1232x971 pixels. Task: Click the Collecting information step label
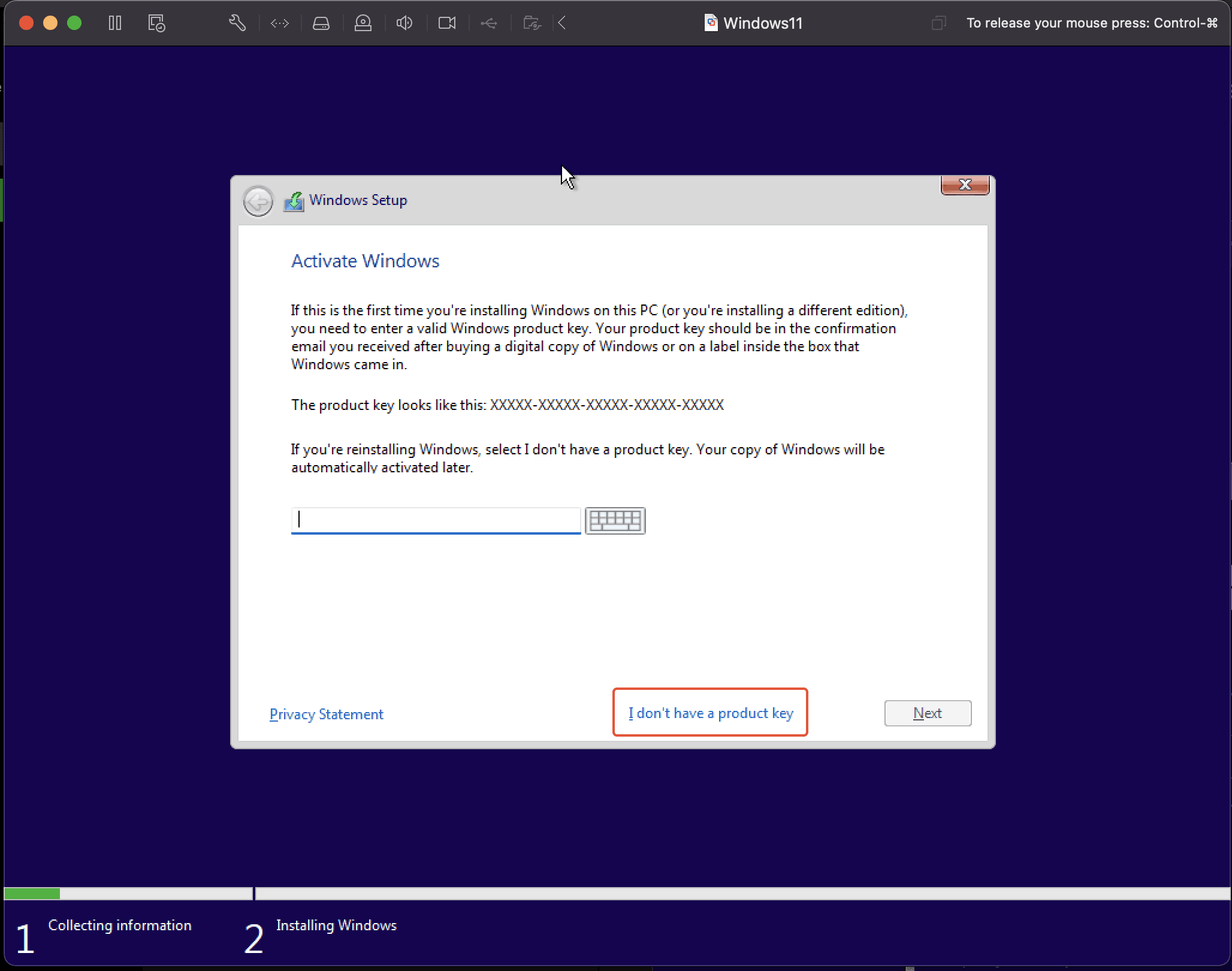[x=120, y=925]
